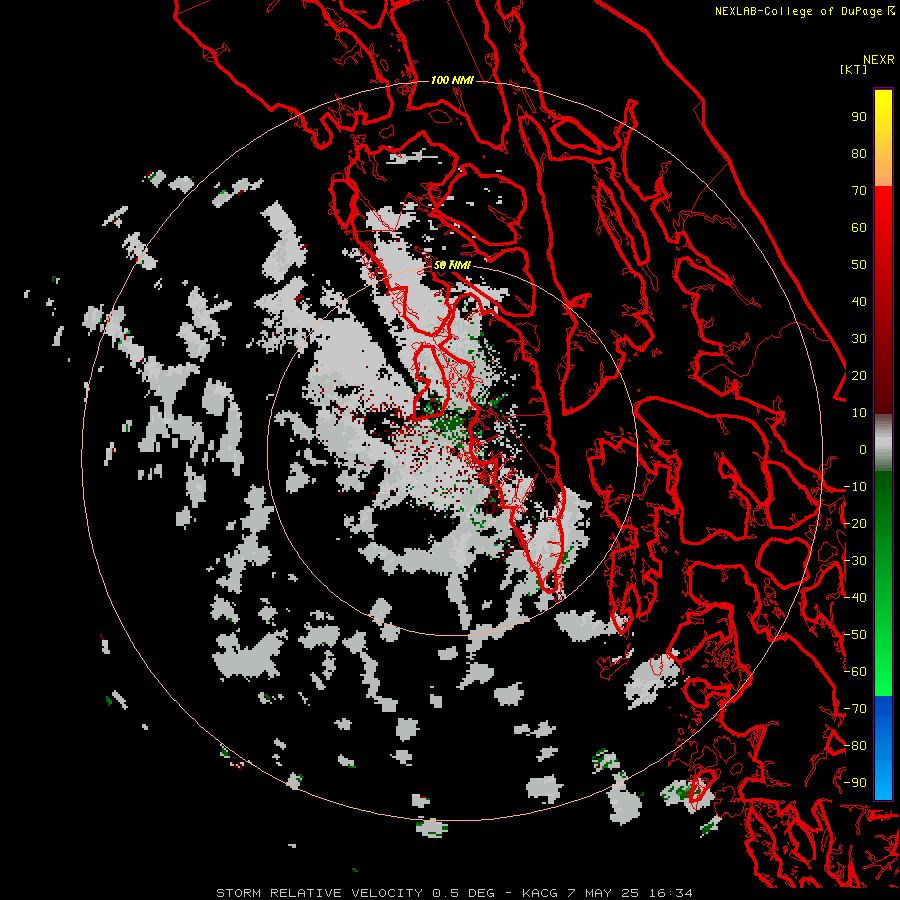Click the positive 70 knot scale label
This screenshot has height=900, width=900.
tap(859, 191)
